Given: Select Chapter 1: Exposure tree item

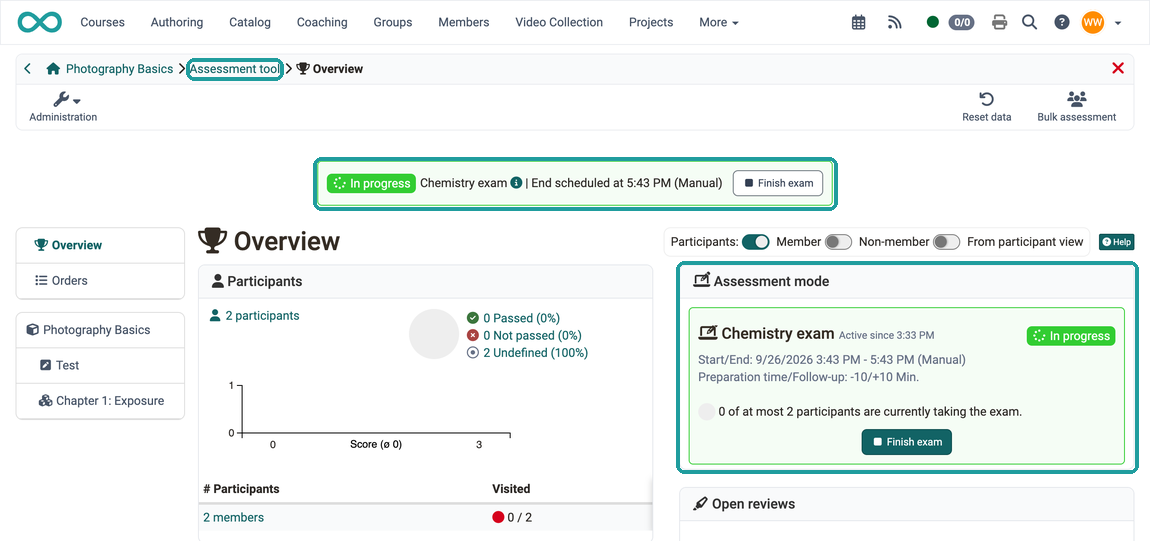Looking at the screenshot, I should point(100,401).
